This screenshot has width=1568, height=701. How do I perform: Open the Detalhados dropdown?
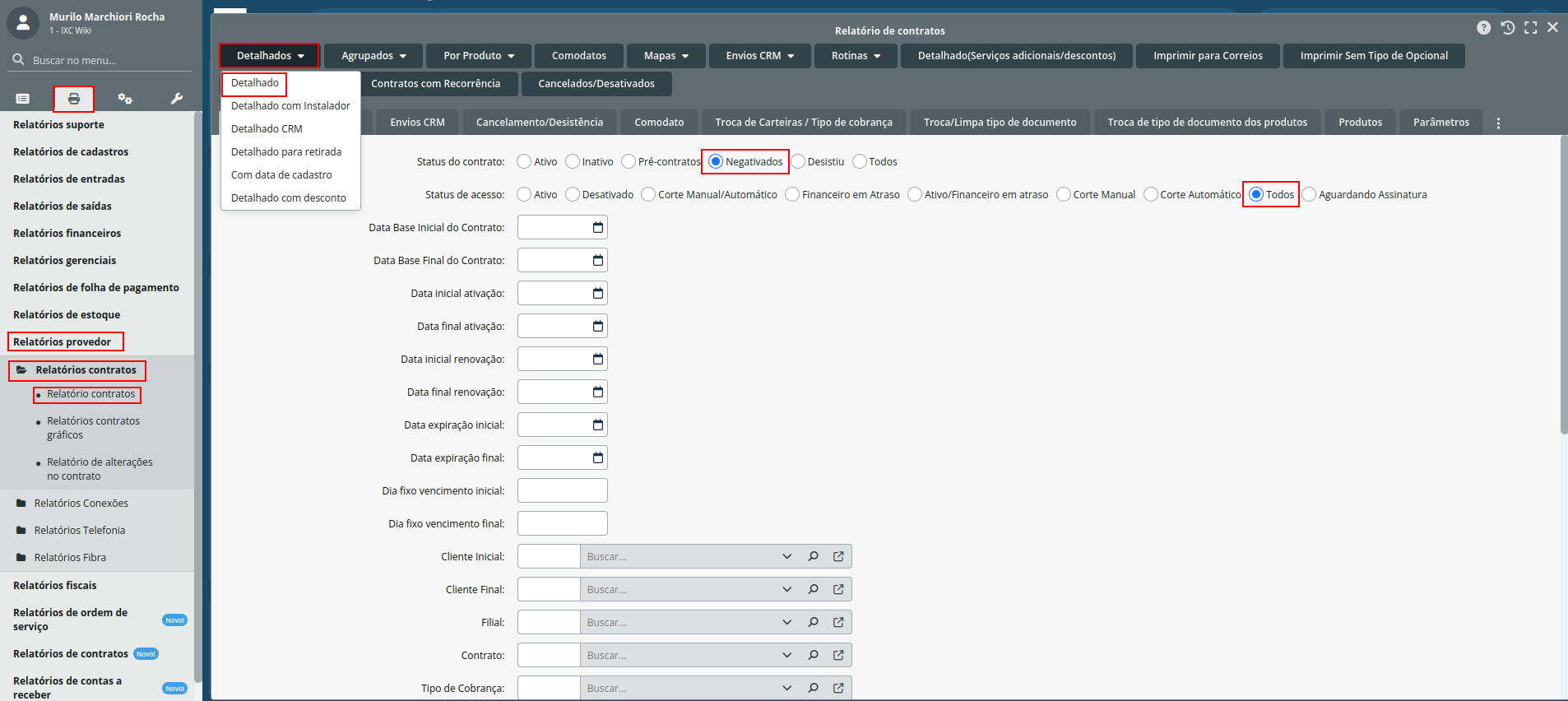pos(269,56)
